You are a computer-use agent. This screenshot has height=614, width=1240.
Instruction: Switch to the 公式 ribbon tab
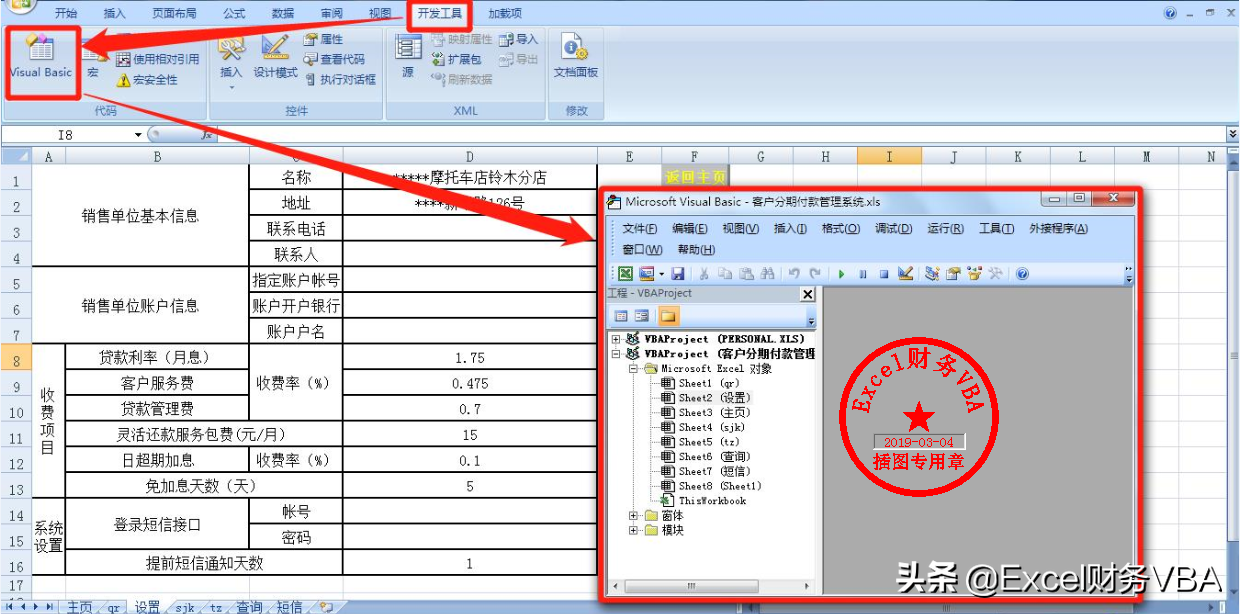coord(234,13)
